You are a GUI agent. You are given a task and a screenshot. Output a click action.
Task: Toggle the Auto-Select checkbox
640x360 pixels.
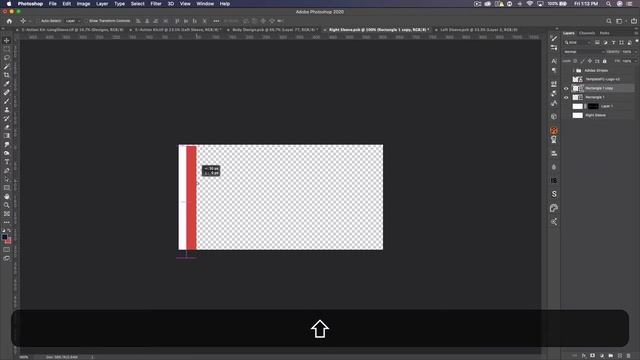point(38,21)
